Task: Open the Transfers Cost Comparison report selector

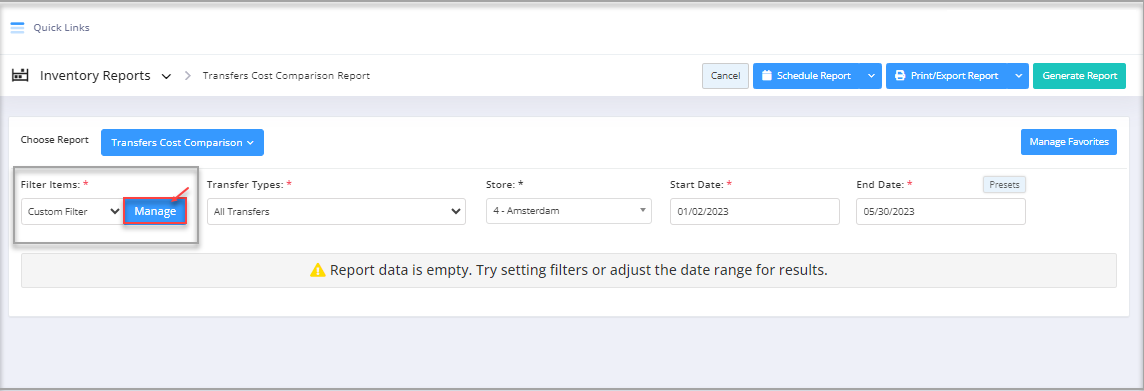Action: click(x=182, y=142)
